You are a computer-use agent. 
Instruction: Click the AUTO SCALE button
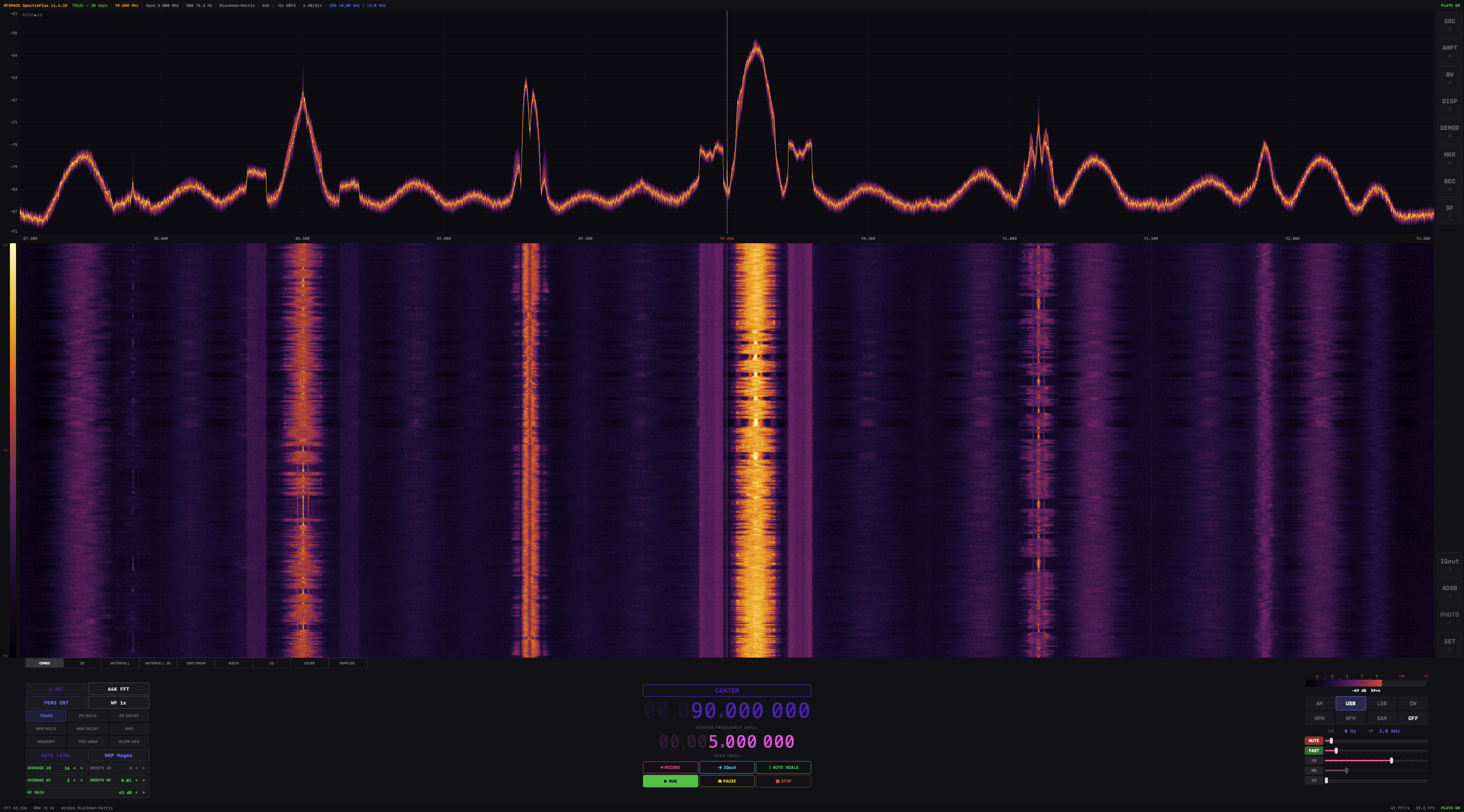[783, 768]
